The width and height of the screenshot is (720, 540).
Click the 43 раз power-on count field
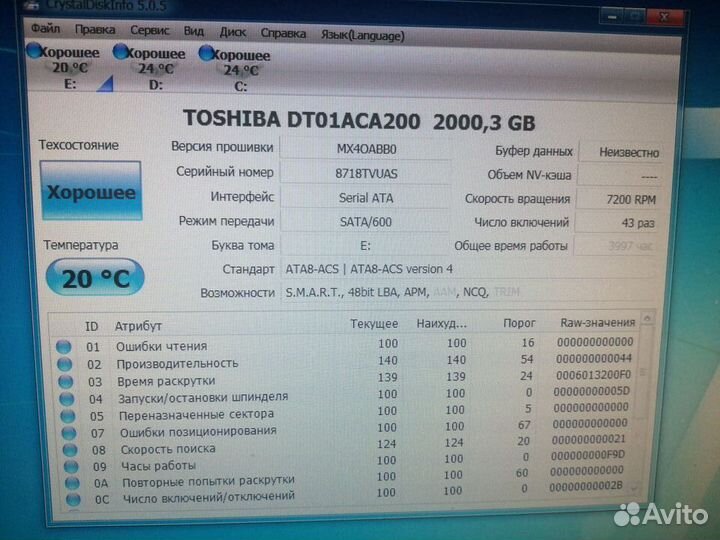tap(618, 223)
